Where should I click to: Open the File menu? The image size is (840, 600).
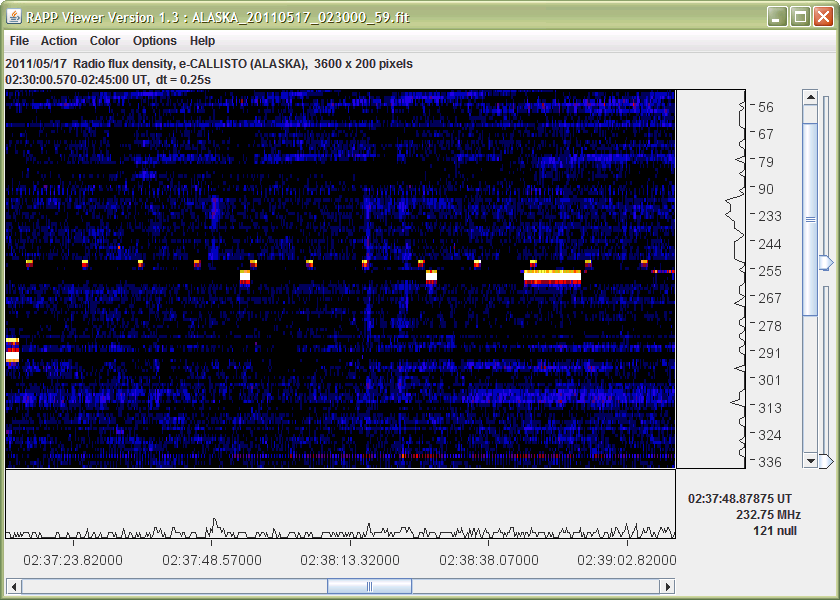tap(19, 41)
